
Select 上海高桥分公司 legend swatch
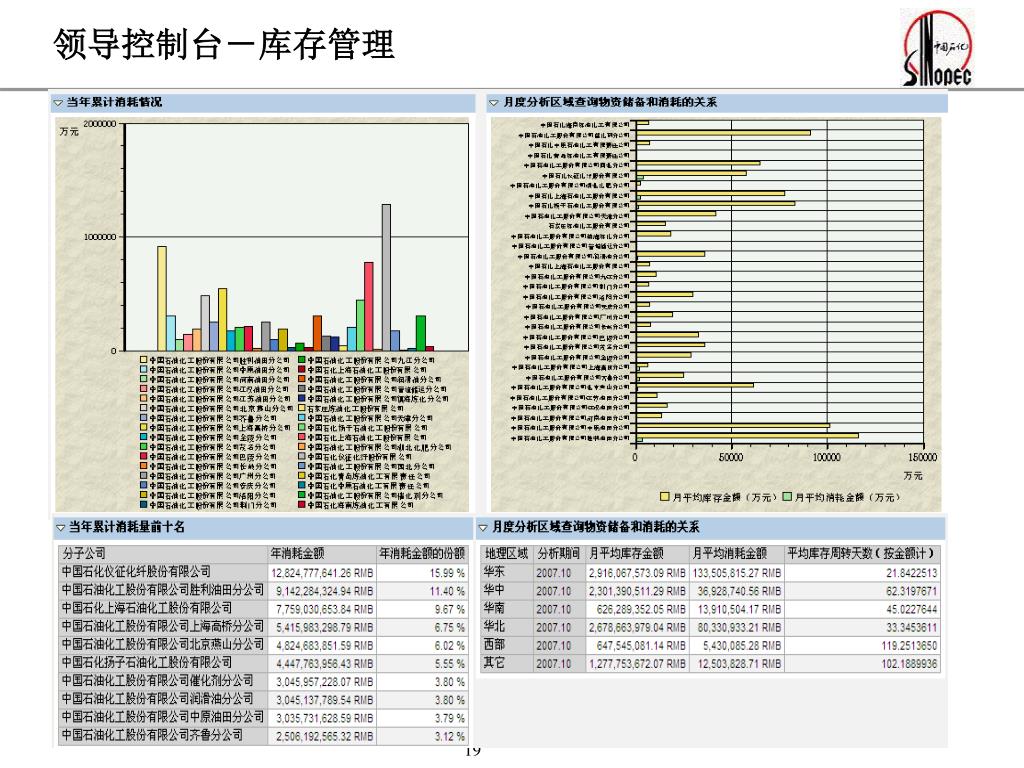pos(144,428)
